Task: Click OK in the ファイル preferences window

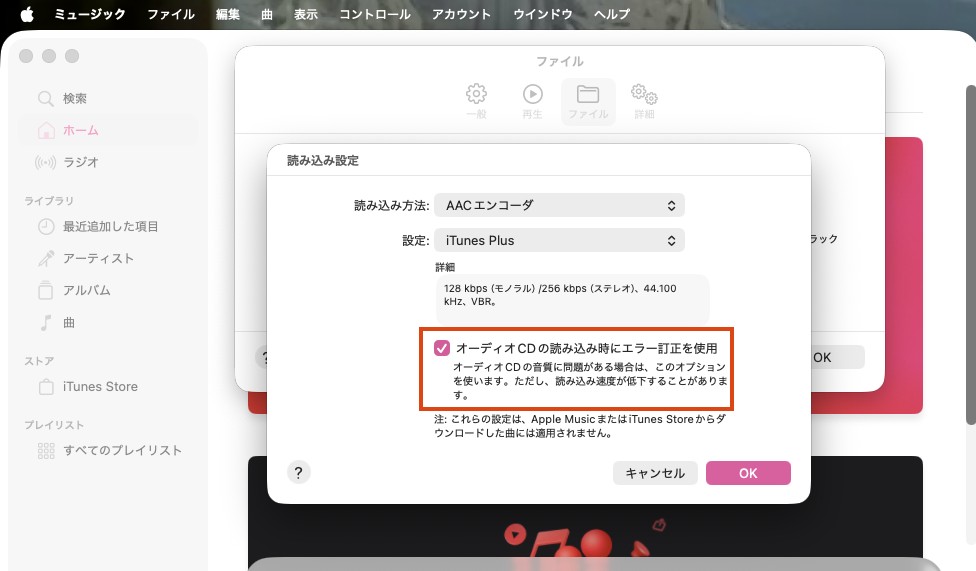Action: pos(837,357)
